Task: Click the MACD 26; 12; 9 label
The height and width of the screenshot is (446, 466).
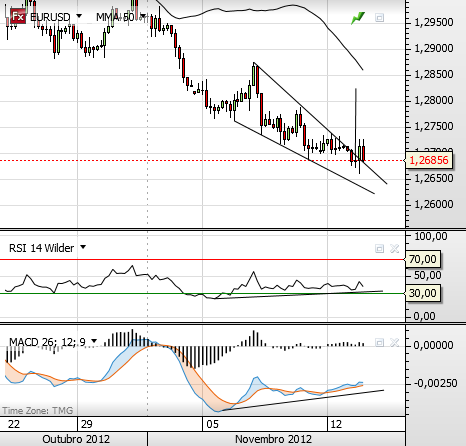Action: click(47, 342)
